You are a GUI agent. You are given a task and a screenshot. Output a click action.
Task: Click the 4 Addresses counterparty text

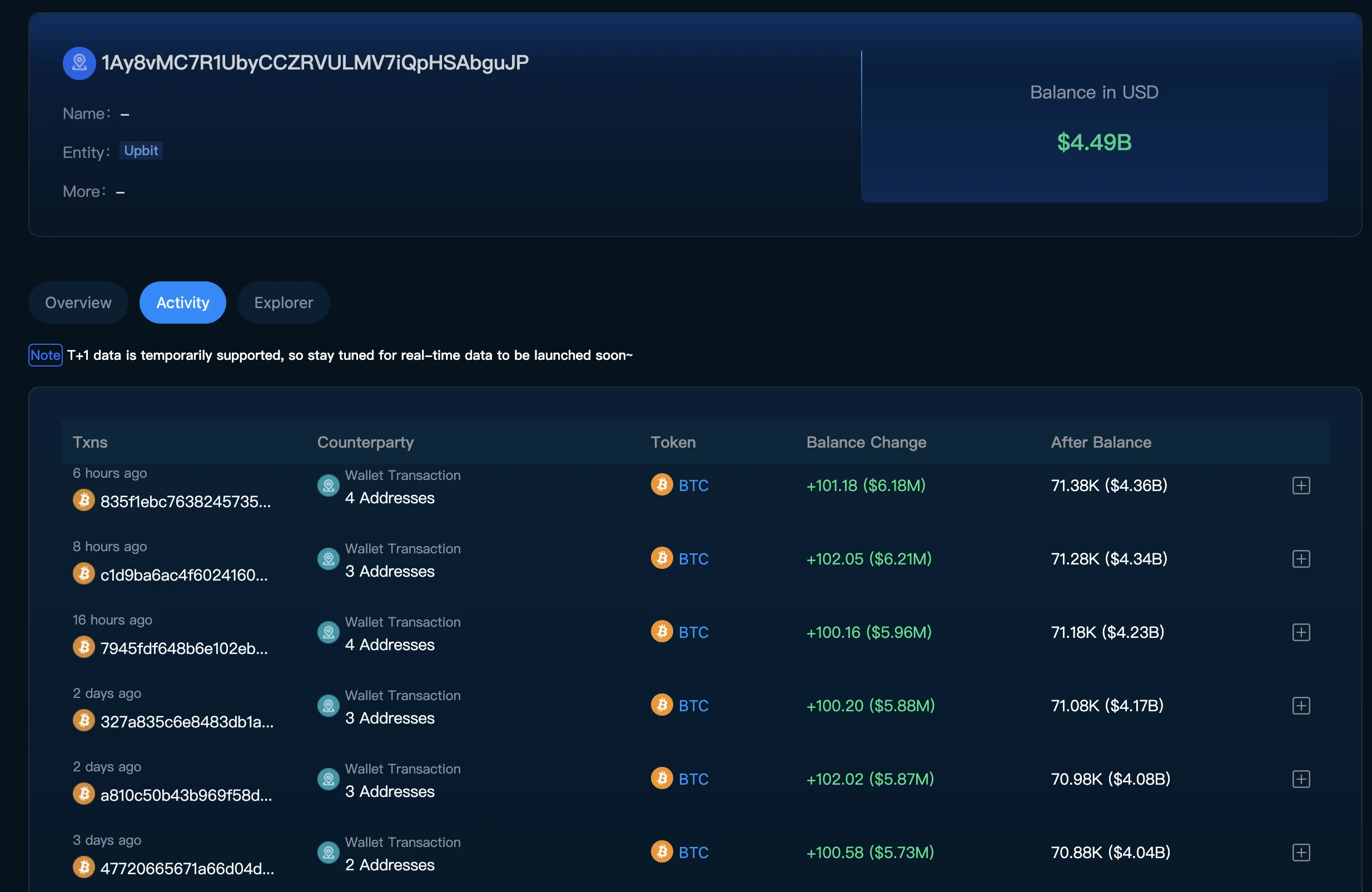tap(389, 498)
